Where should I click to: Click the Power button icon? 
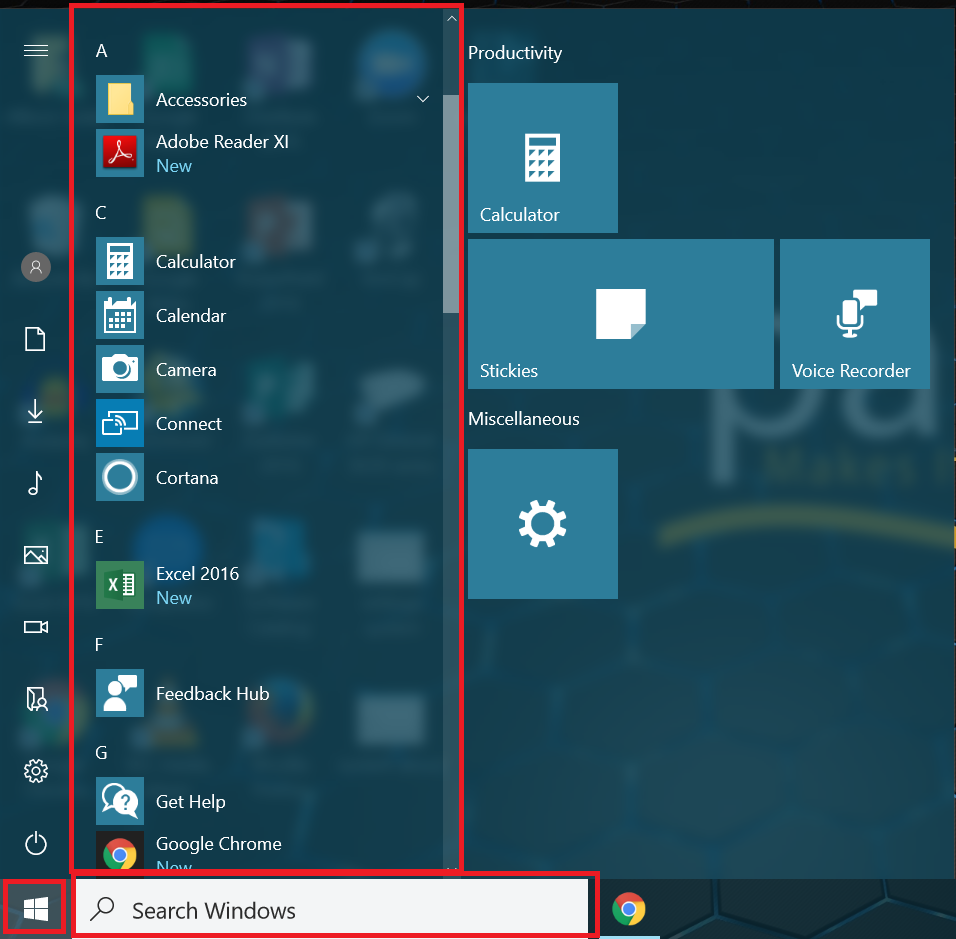point(36,843)
